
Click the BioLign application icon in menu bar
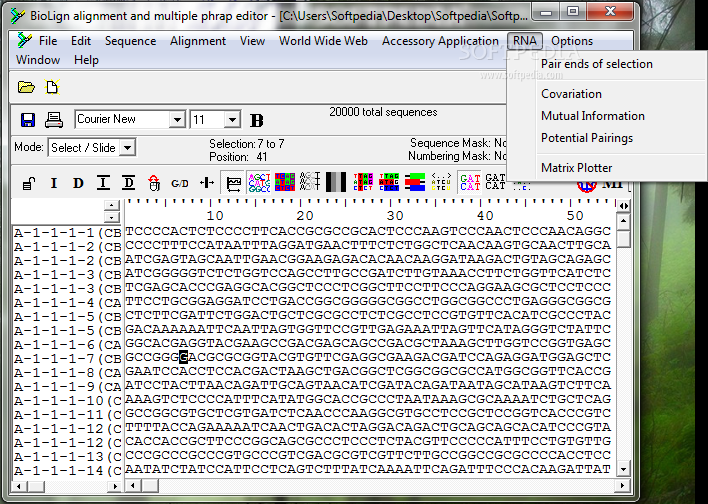click(x=23, y=41)
